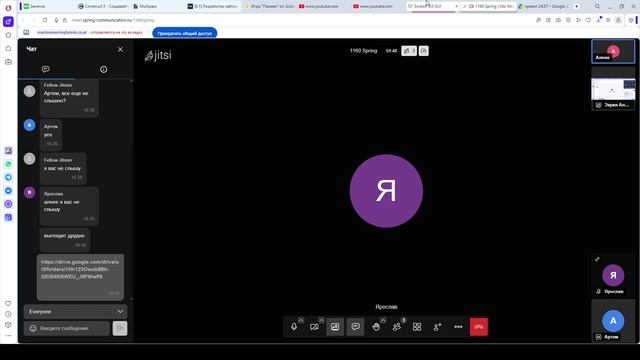This screenshot has height=360, width=640.
Task: Click the 'yes' message from Артем
Action: tap(51, 135)
